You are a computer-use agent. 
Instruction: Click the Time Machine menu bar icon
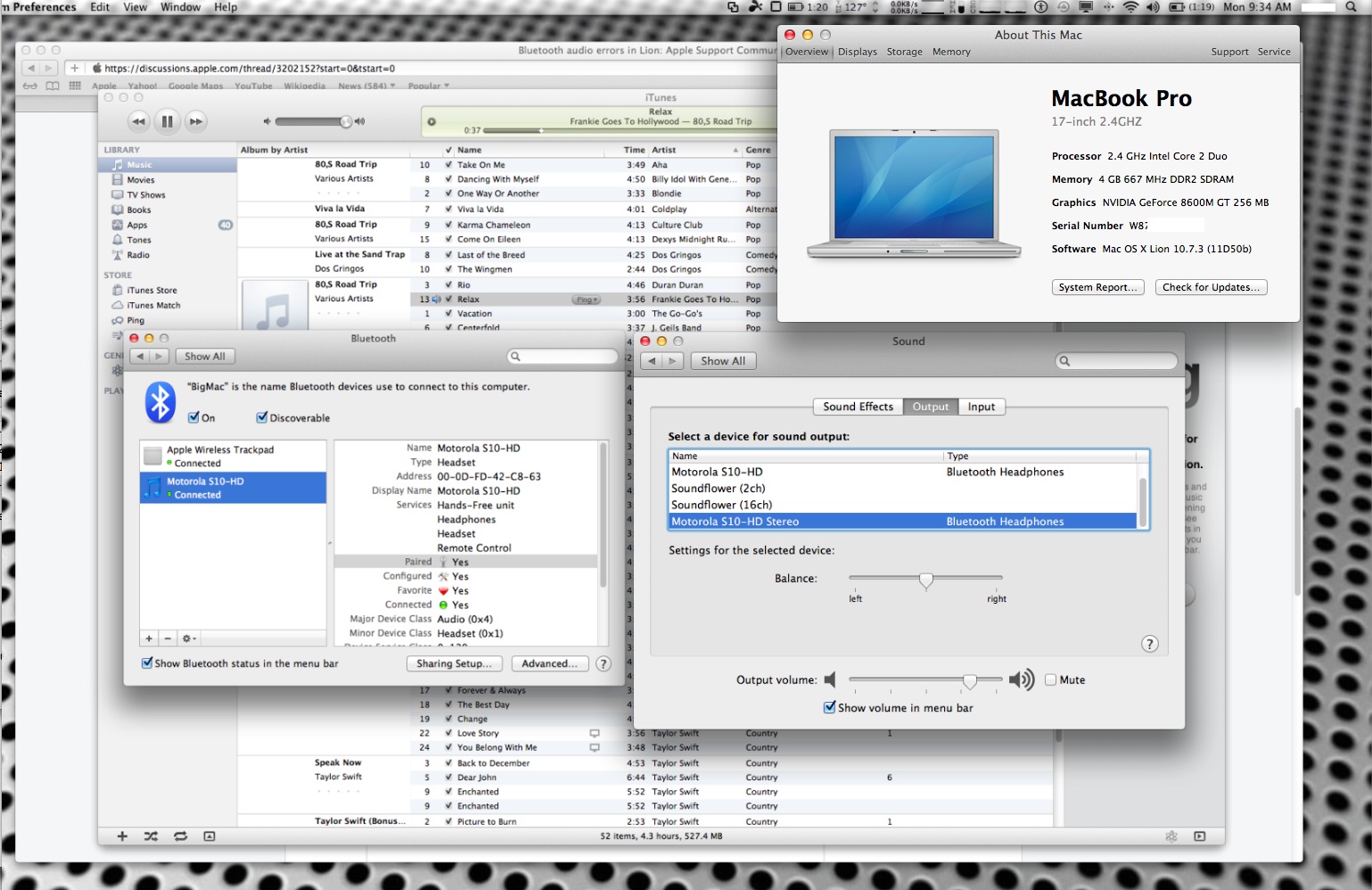point(1064,7)
